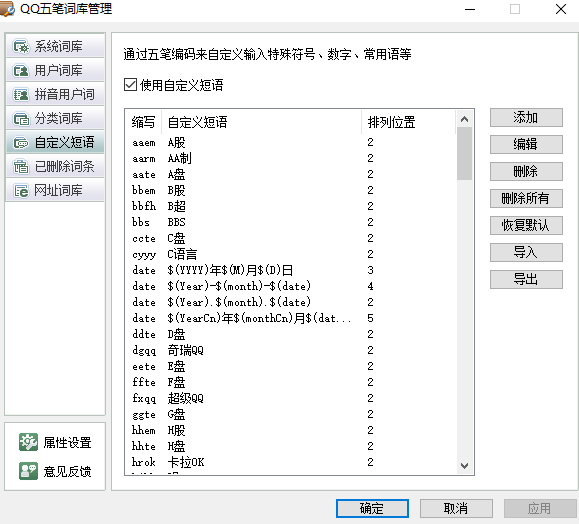Select the date row '$(Year).$(month).$(date)'
The image size is (579, 524).
pyautogui.click(x=290, y=302)
